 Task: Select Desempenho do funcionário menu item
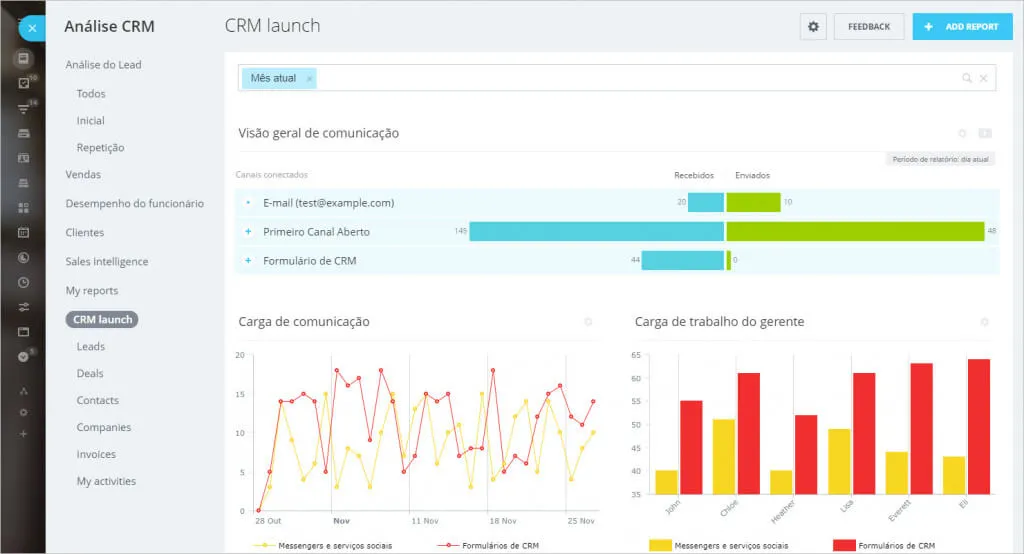point(134,203)
